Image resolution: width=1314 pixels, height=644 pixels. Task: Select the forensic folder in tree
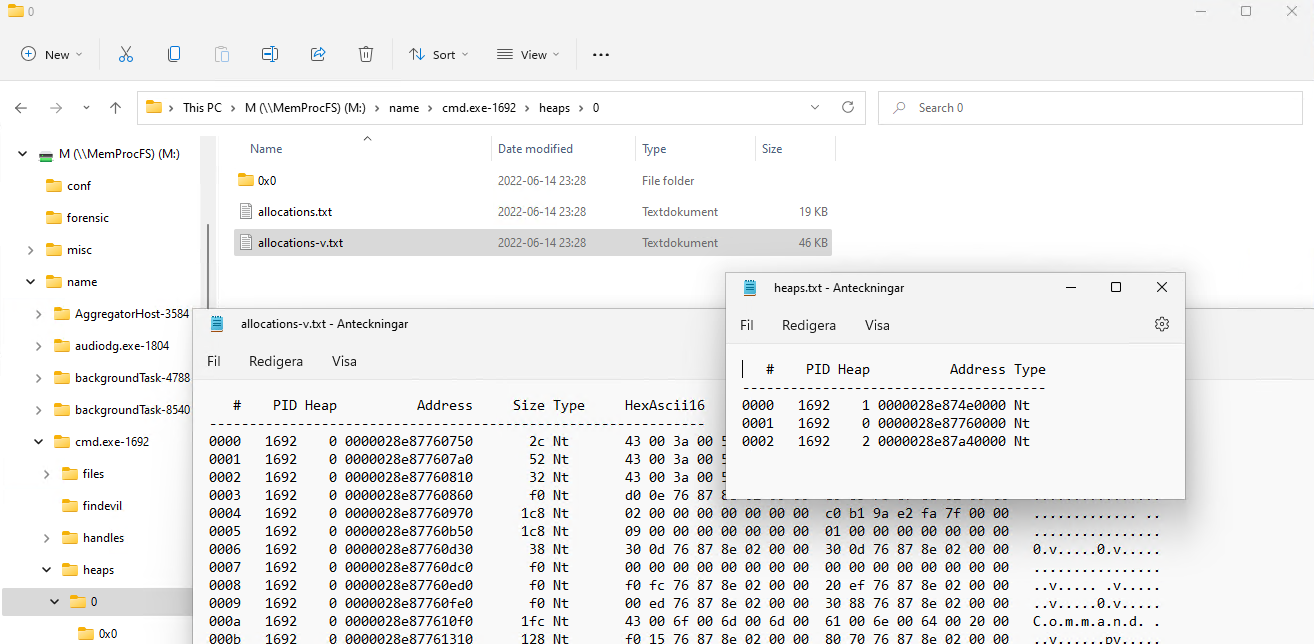88,218
